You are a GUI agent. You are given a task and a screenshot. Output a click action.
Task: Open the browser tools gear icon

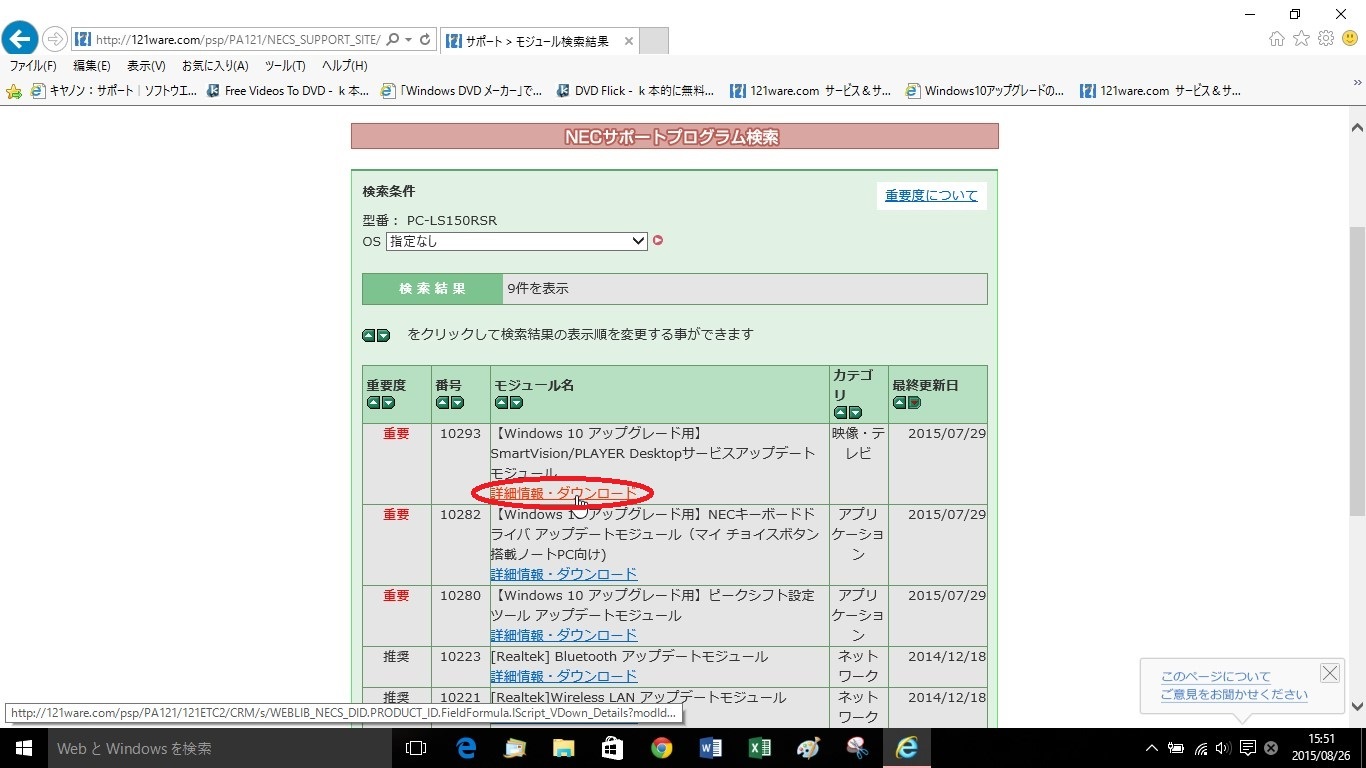coord(1326,39)
